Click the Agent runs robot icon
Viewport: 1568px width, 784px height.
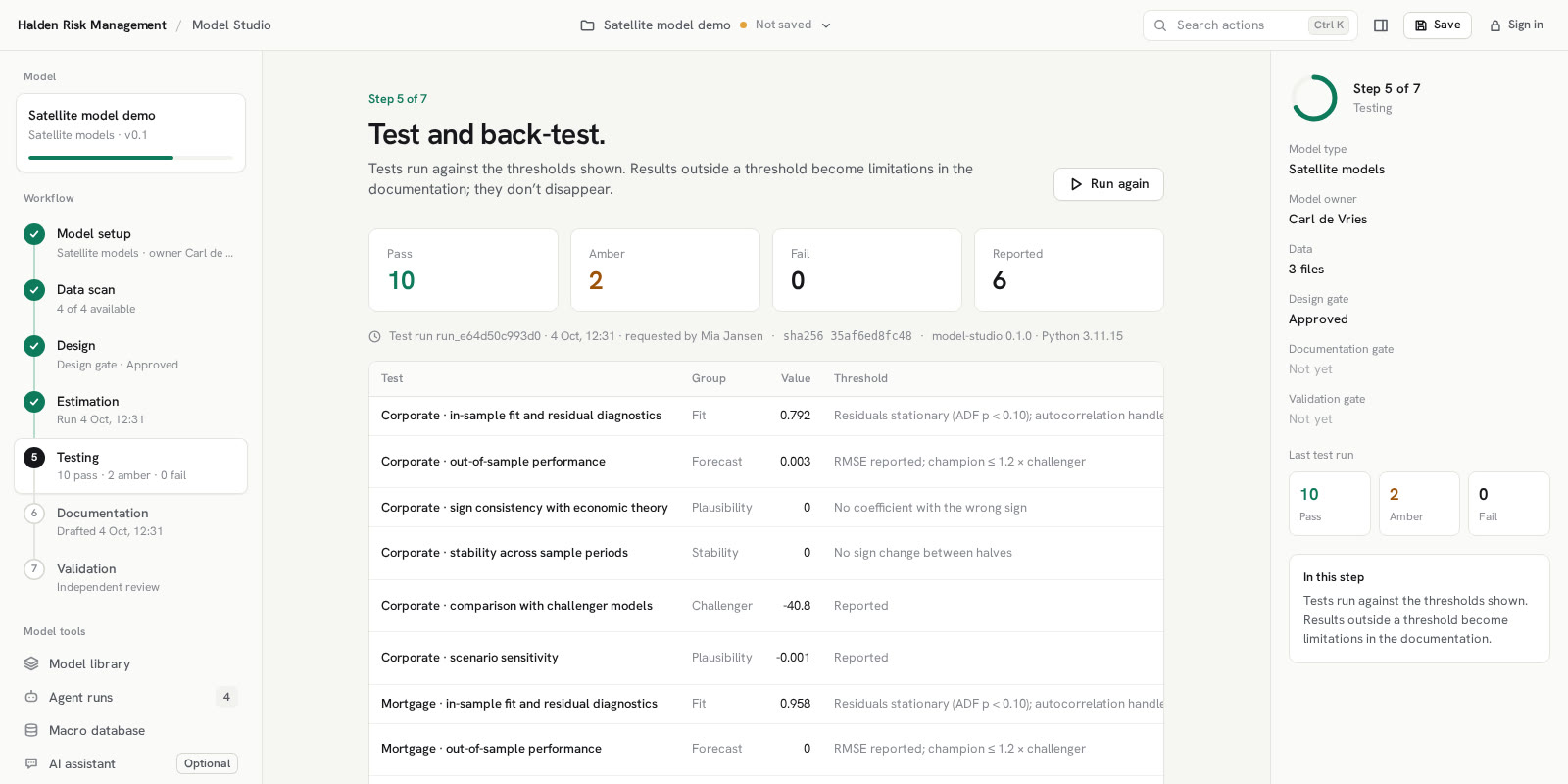point(31,697)
